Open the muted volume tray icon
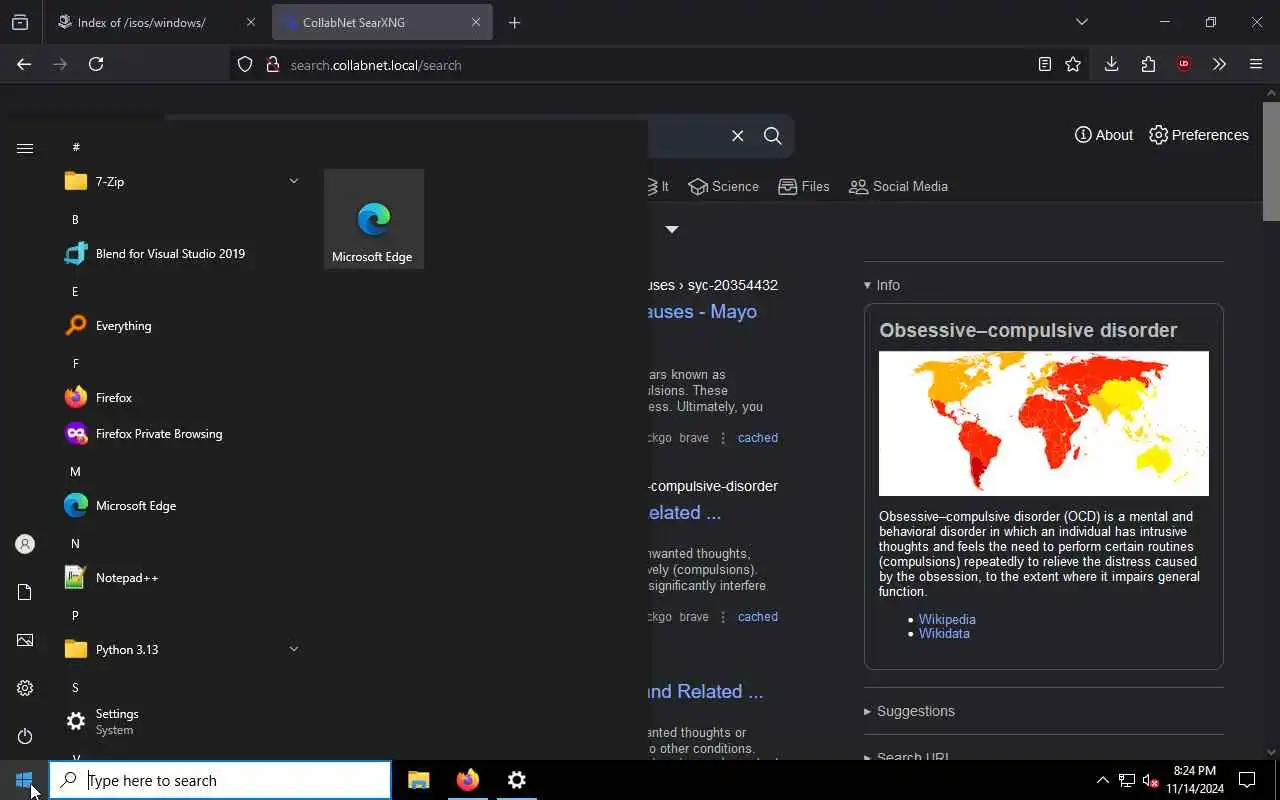1280x800 pixels. coord(1150,780)
